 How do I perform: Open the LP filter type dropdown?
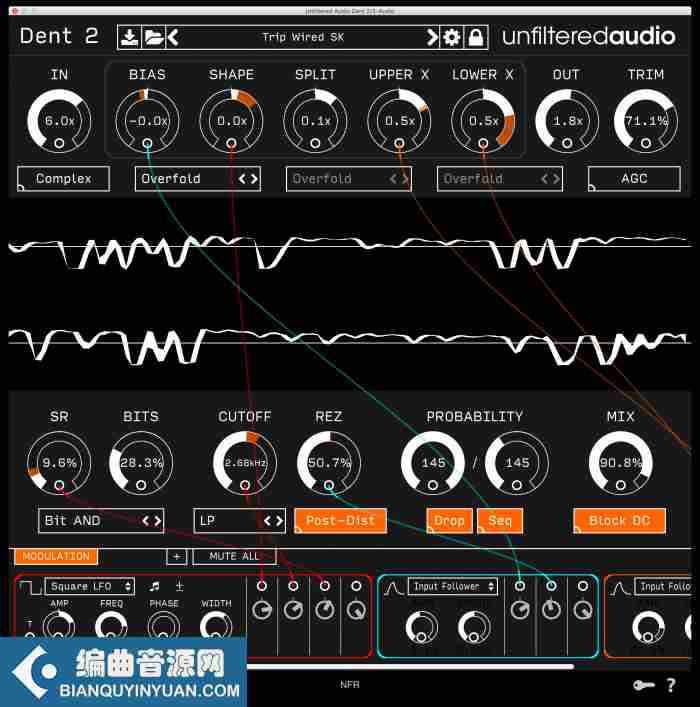239,521
